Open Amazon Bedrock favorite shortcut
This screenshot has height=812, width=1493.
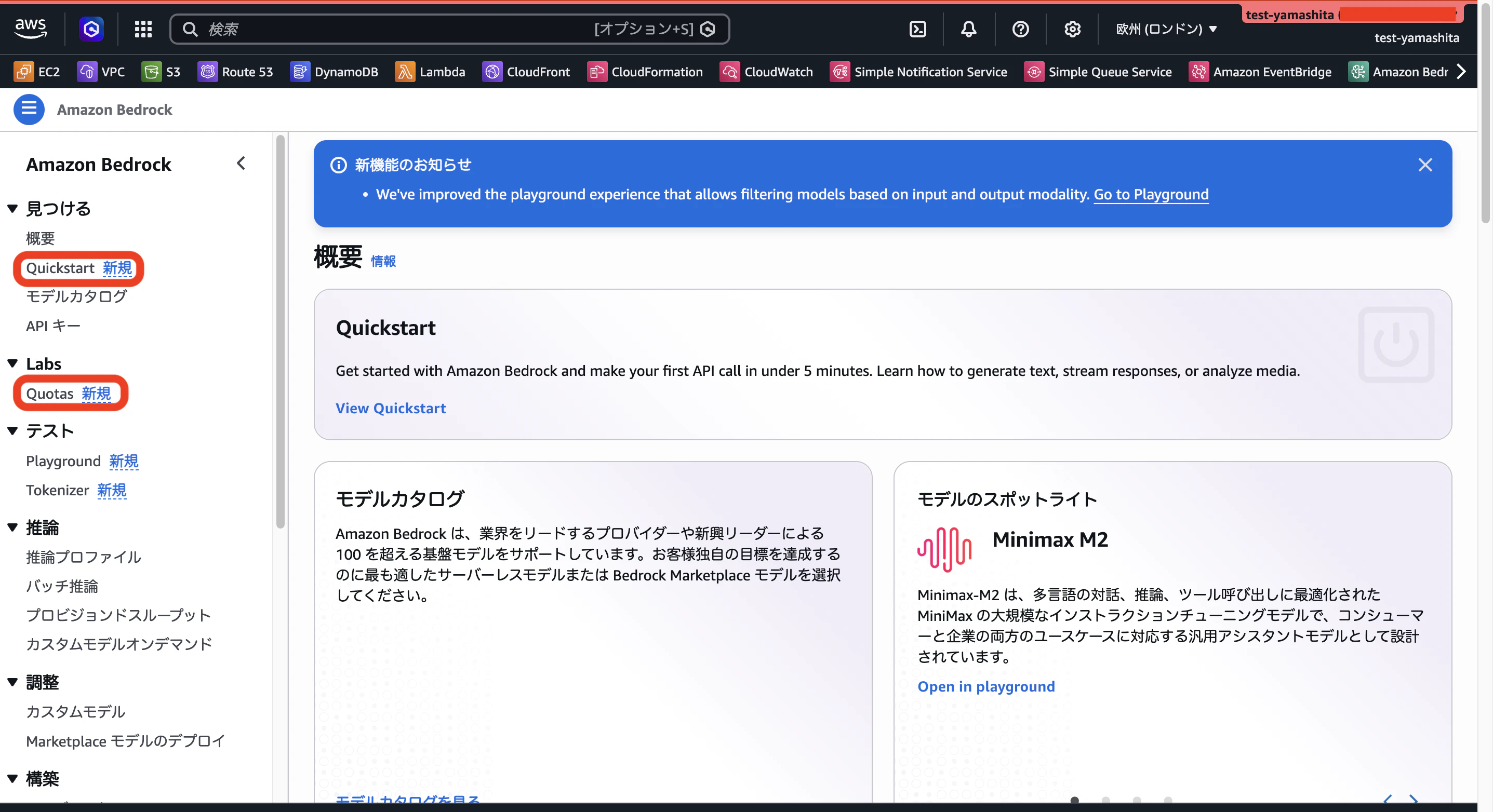1398,72
